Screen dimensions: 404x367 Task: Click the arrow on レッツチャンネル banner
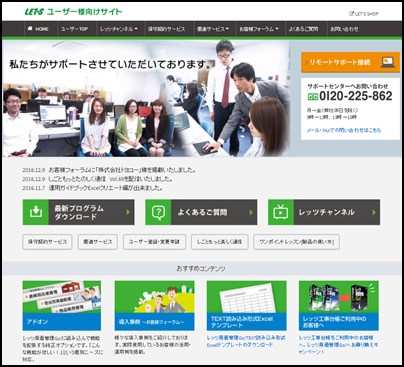[x=374, y=212]
